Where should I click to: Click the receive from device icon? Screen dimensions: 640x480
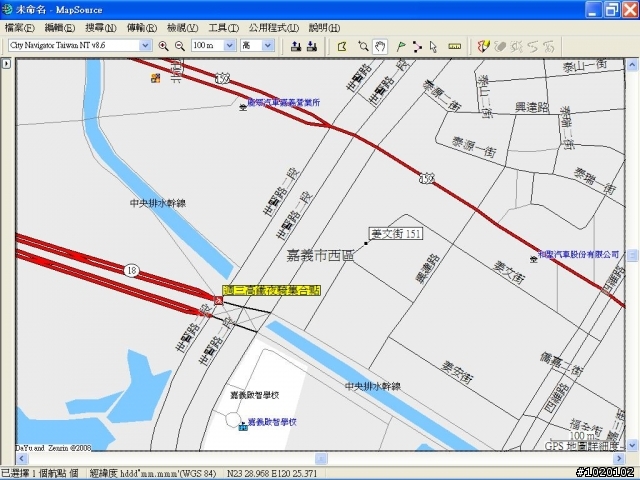point(312,46)
